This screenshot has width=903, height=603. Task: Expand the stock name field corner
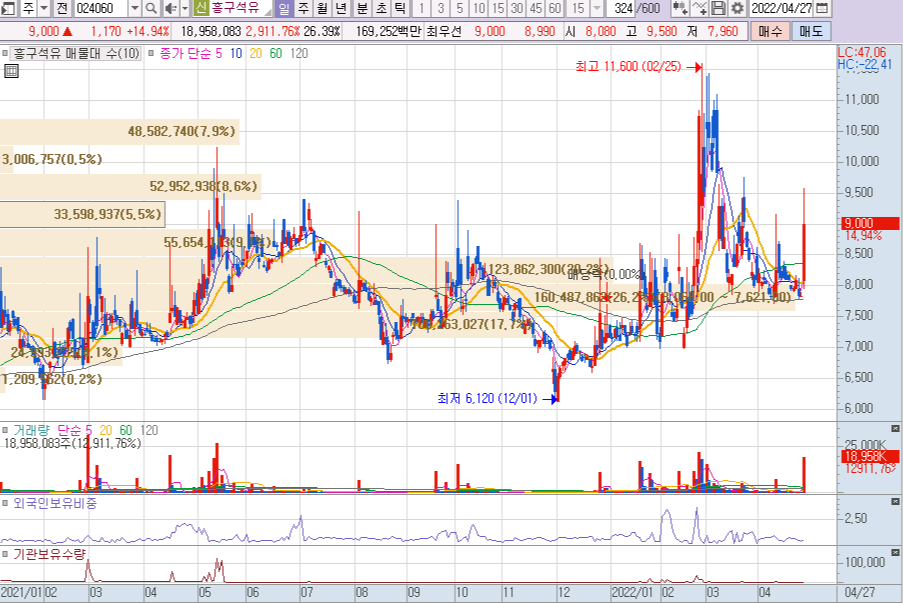(x=268, y=12)
